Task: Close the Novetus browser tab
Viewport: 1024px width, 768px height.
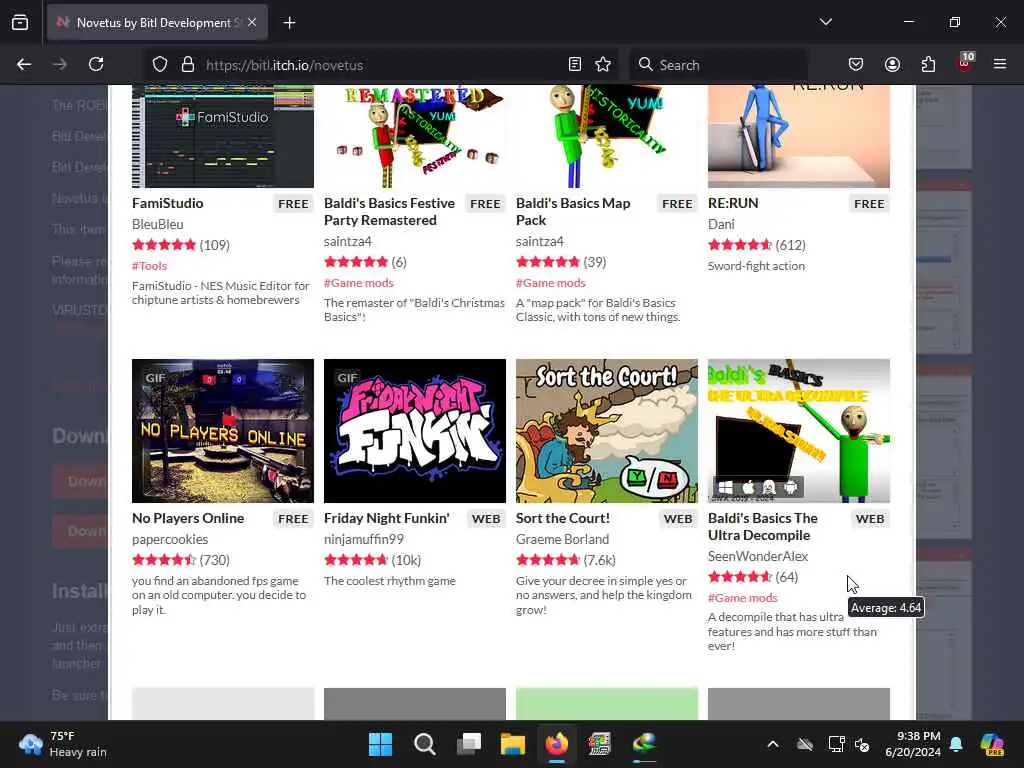Action: tap(252, 22)
